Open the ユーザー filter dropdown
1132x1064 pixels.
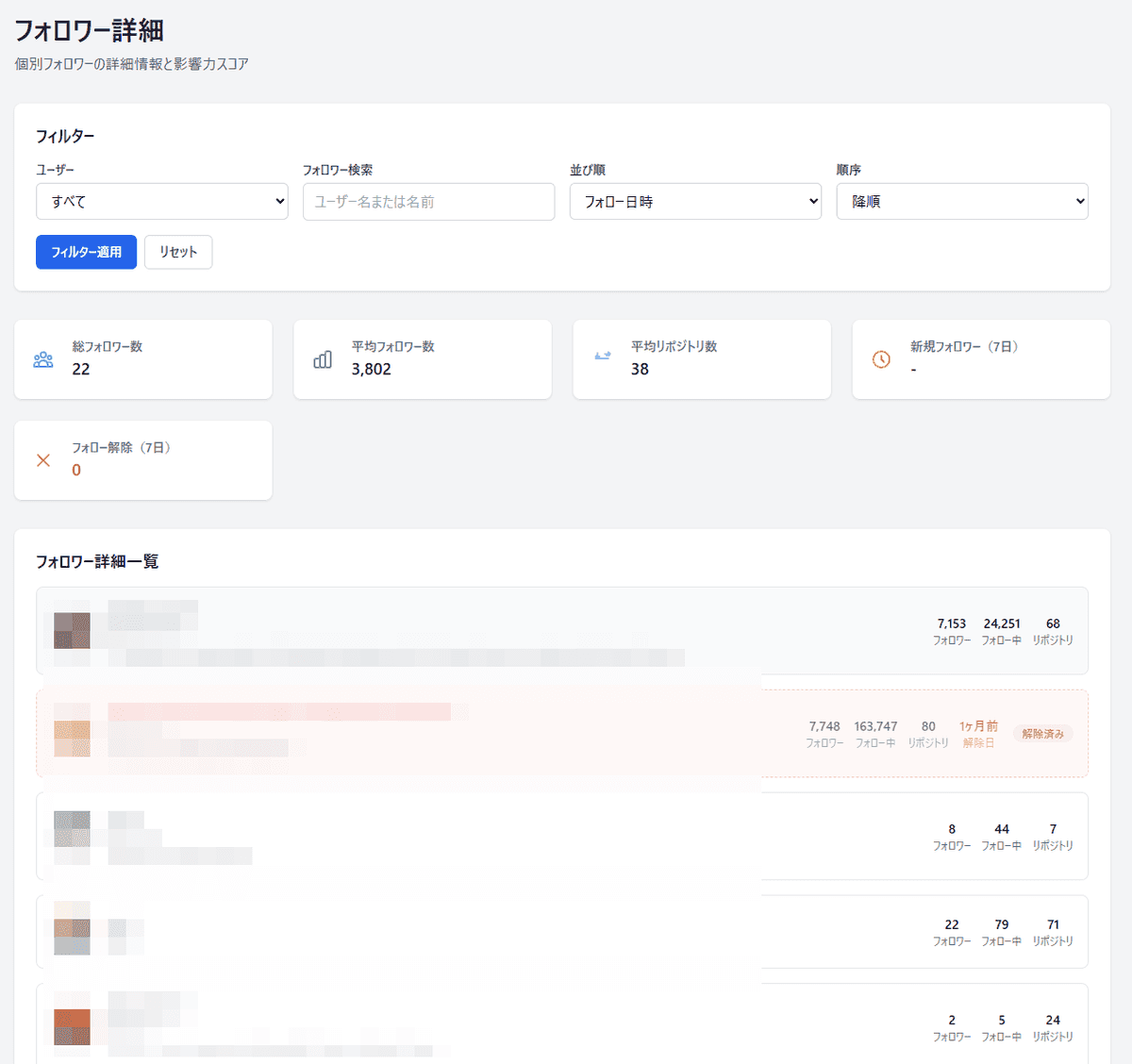click(161, 201)
